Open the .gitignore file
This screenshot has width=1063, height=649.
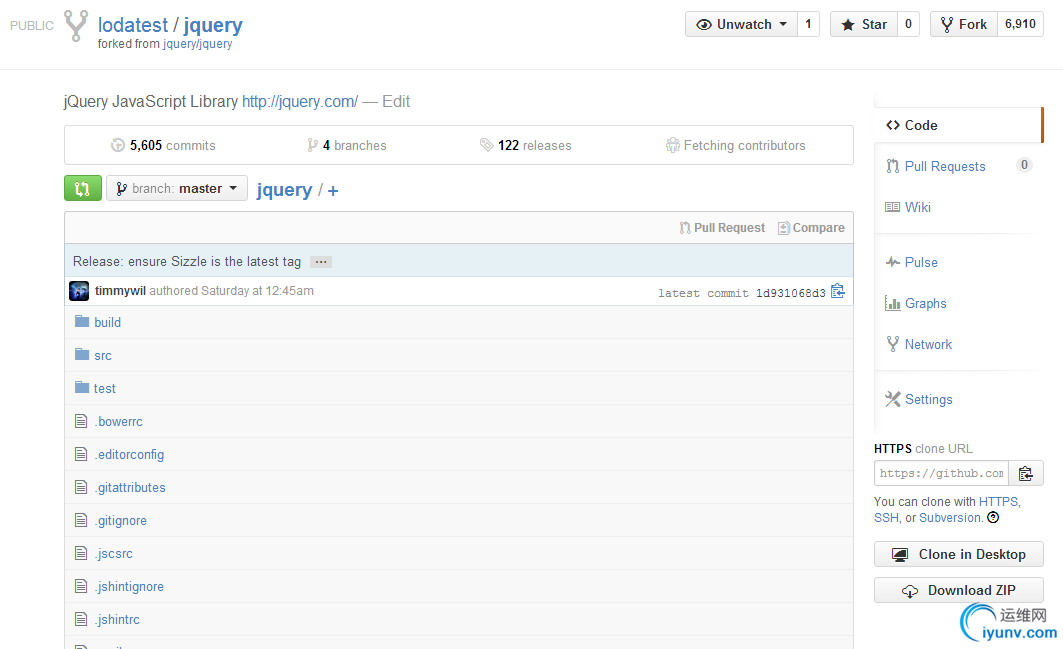121,521
